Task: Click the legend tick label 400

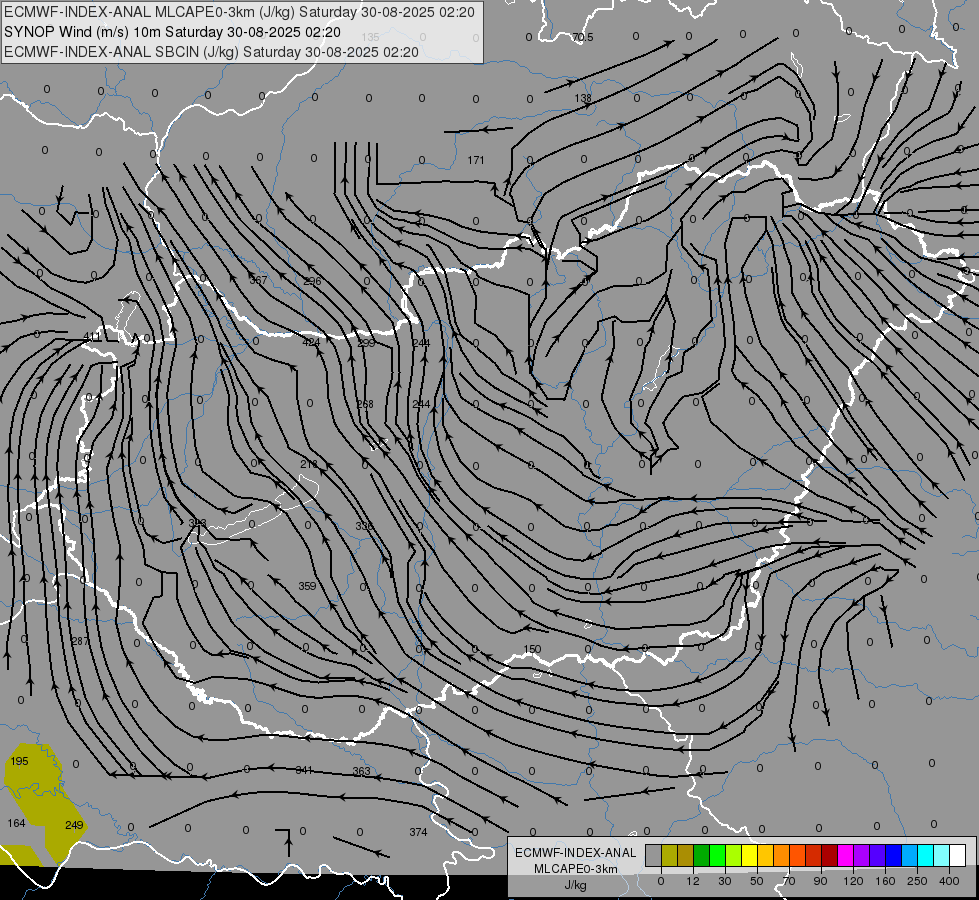Action: [x=949, y=881]
